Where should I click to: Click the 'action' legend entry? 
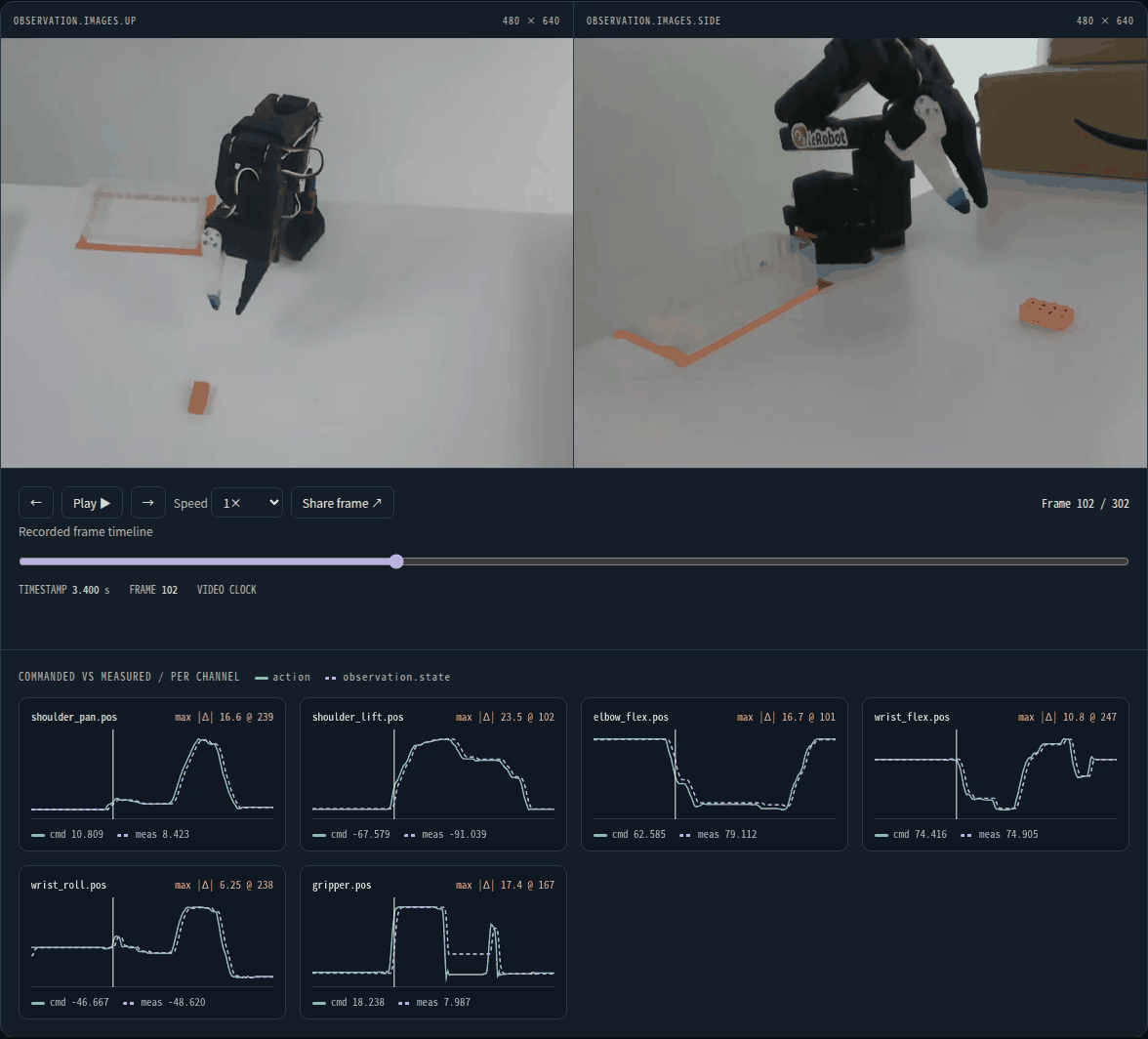(283, 678)
